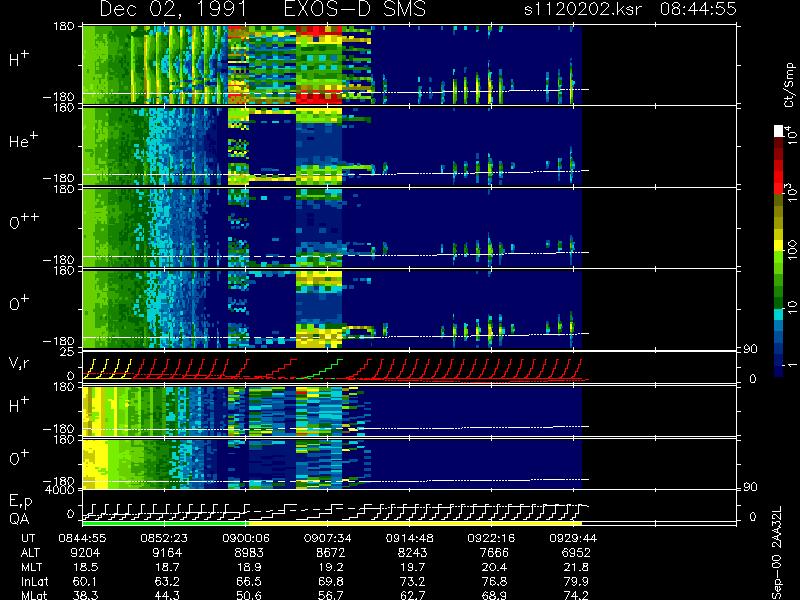Click UT value '0914:48'
Image resolution: width=800 pixels, height=600 pixels.
pos(409,538)
